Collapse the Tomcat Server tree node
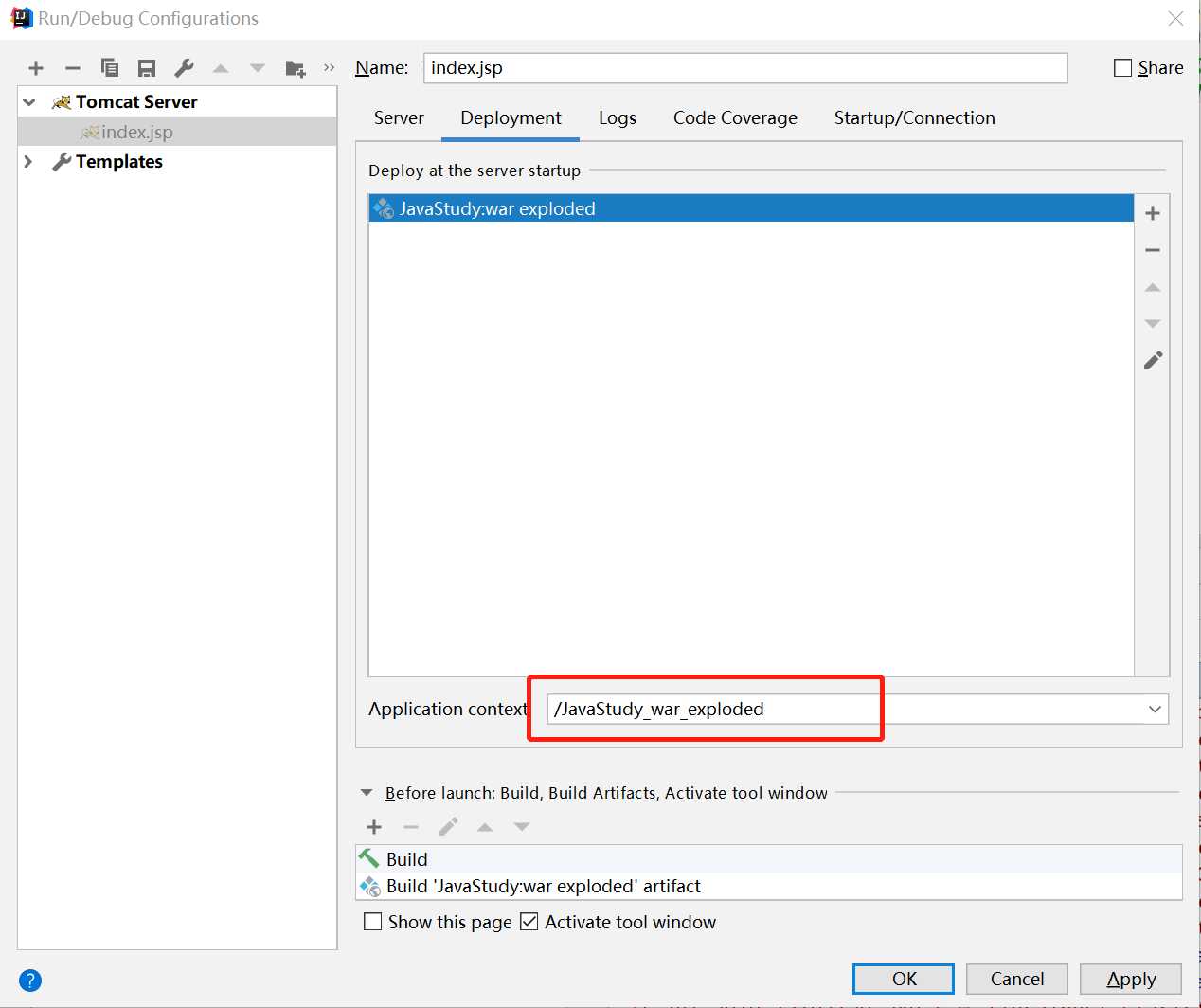The width and height of the screenshot is (1201, 1008). (x=29, y=102)
